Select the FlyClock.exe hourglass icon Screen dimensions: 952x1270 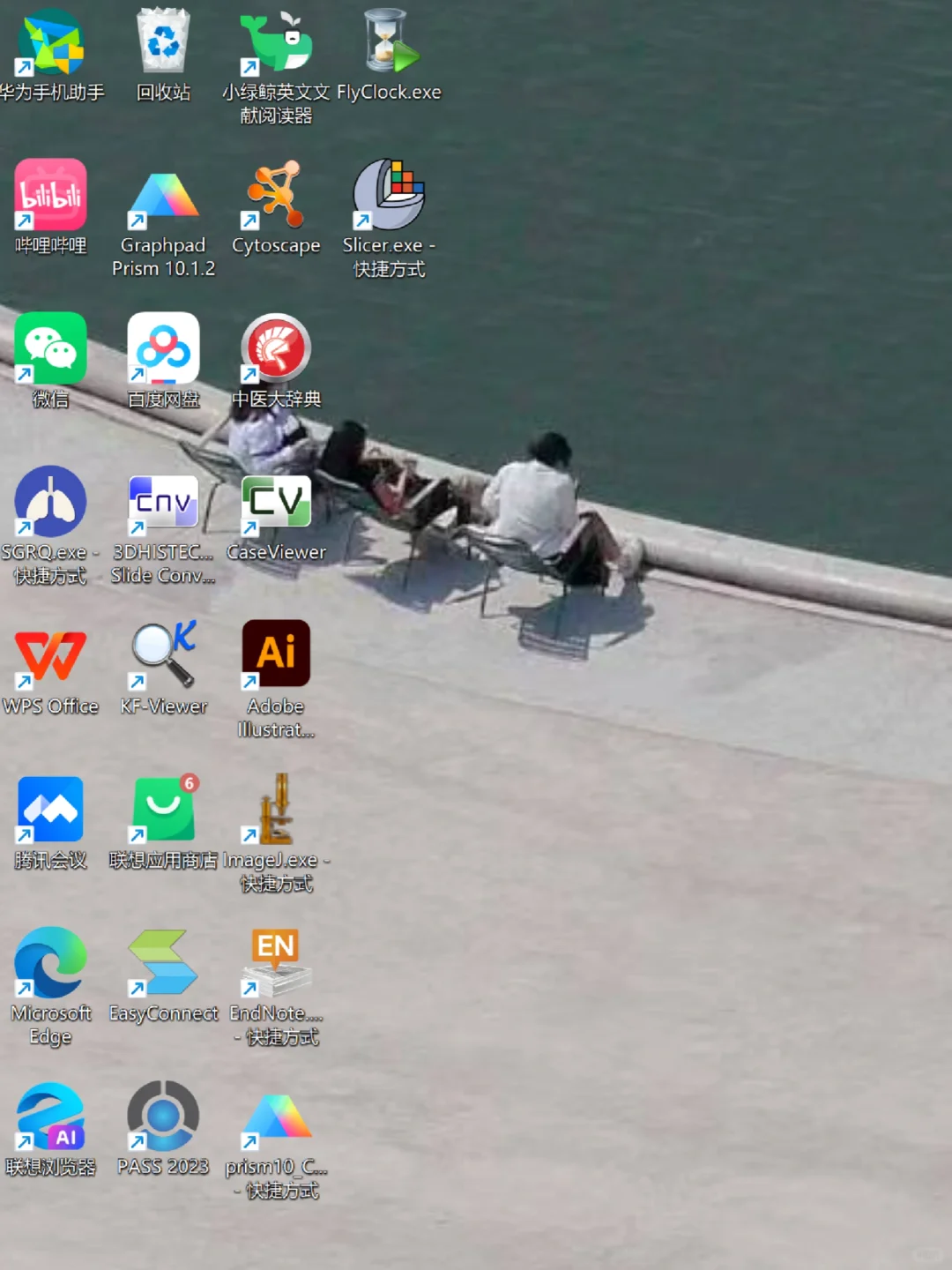(x=389, y=41)
